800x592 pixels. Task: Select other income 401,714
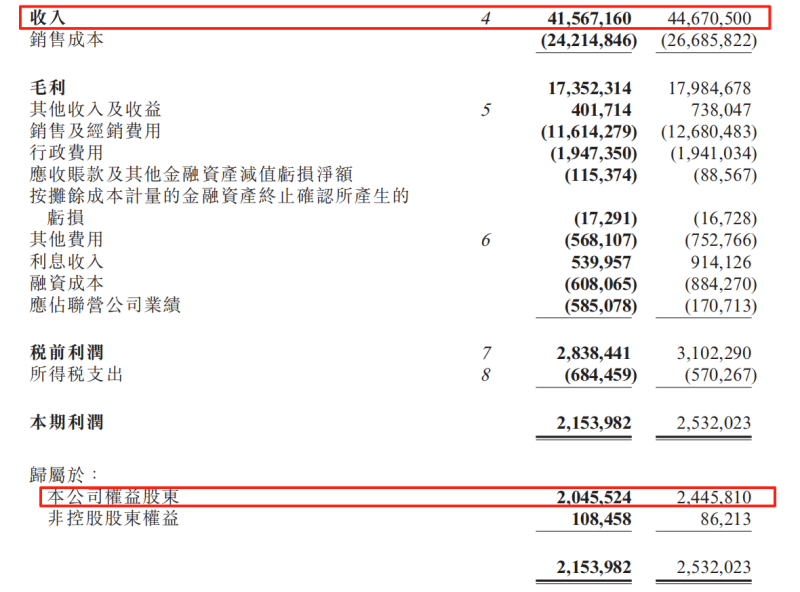(x=601, y=110)
